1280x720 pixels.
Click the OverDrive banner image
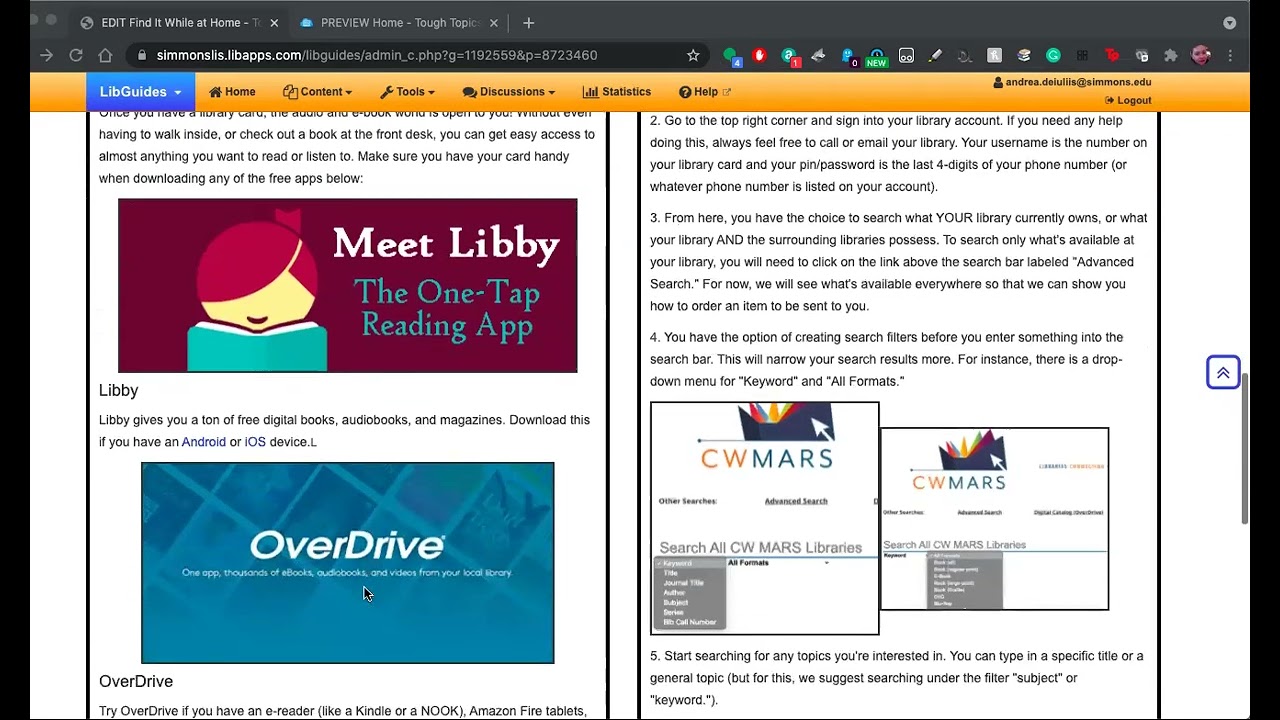(348, 563)
